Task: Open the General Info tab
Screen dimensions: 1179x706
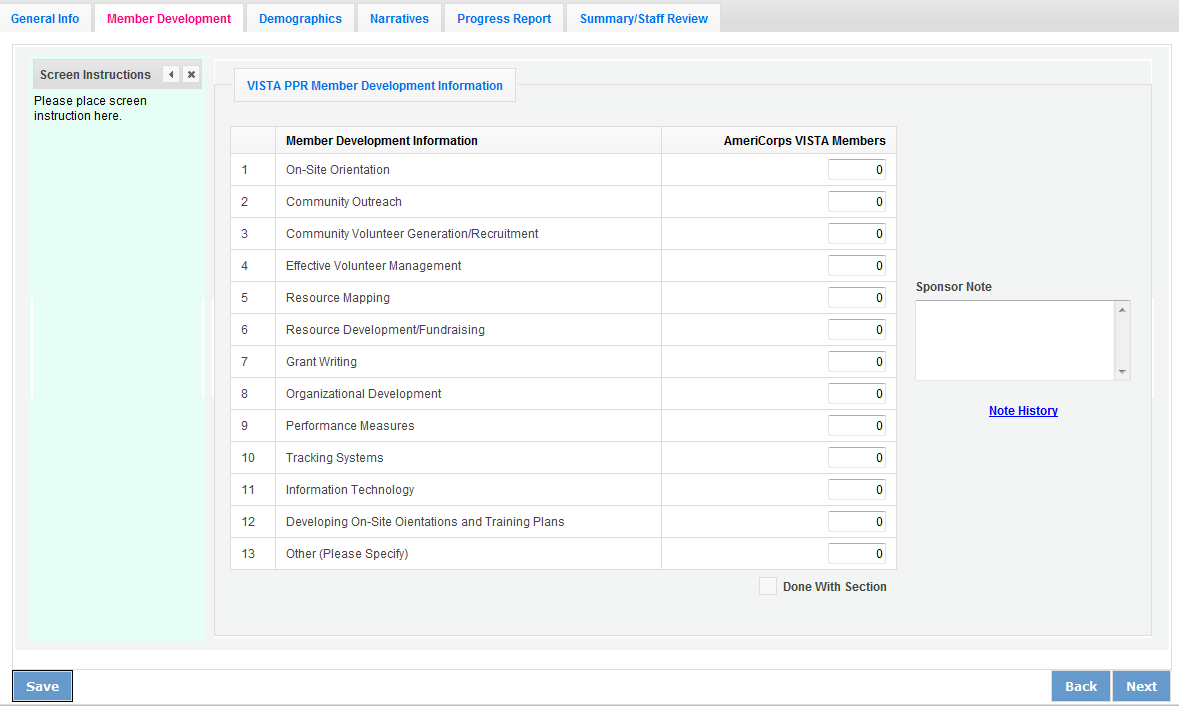Action: click(x=45, y=19)
